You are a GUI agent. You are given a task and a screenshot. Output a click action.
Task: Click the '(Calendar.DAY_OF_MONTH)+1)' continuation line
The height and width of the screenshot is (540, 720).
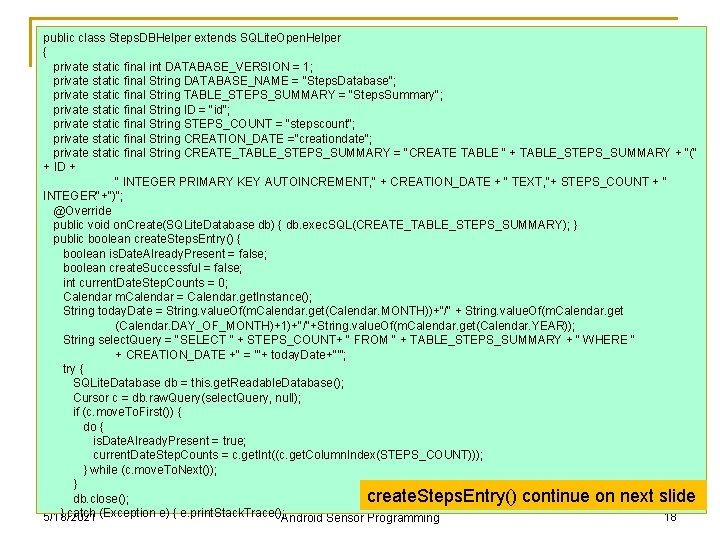[x=345, y=326]
